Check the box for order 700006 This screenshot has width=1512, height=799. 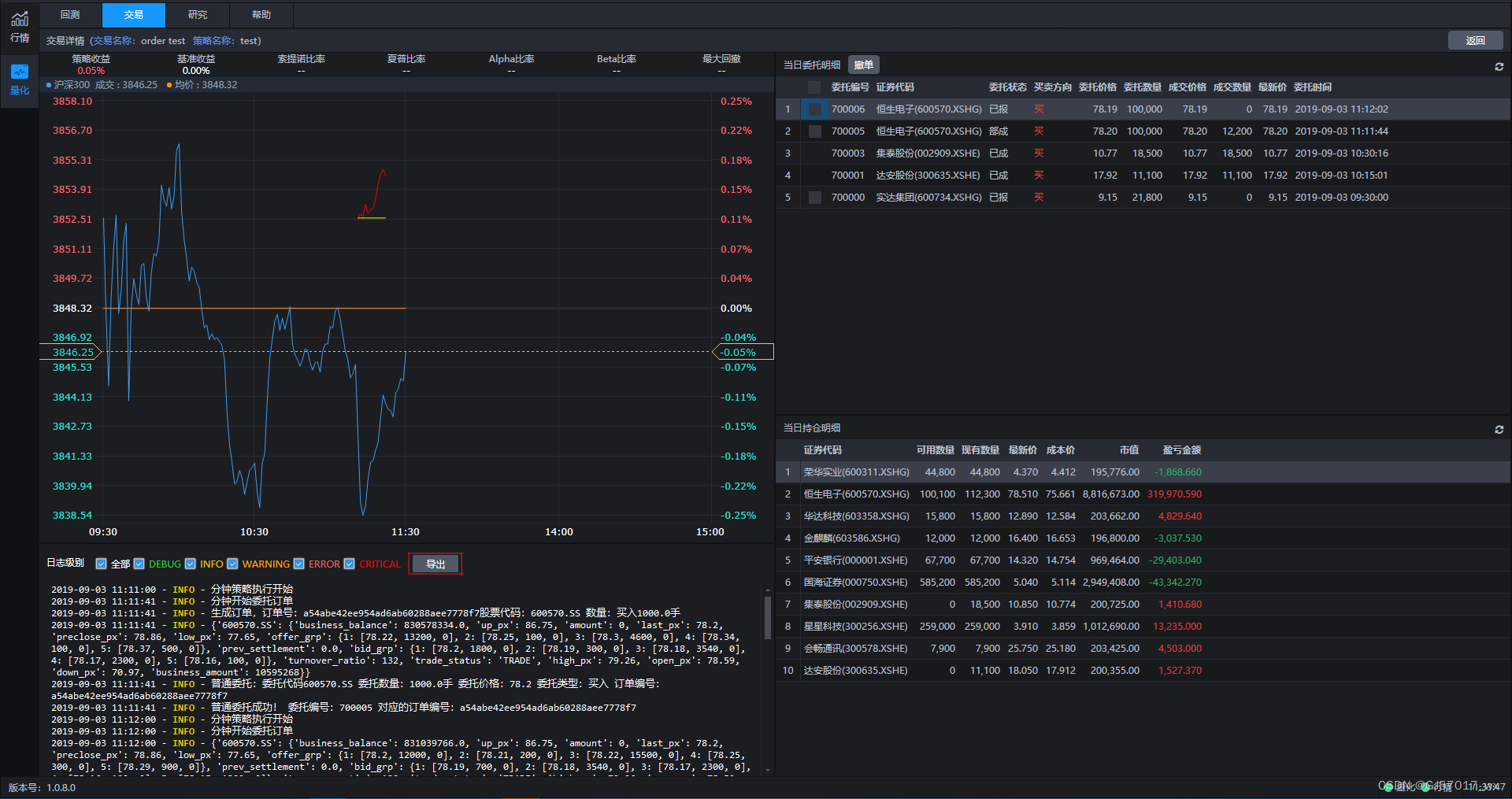tap(814, 109)
